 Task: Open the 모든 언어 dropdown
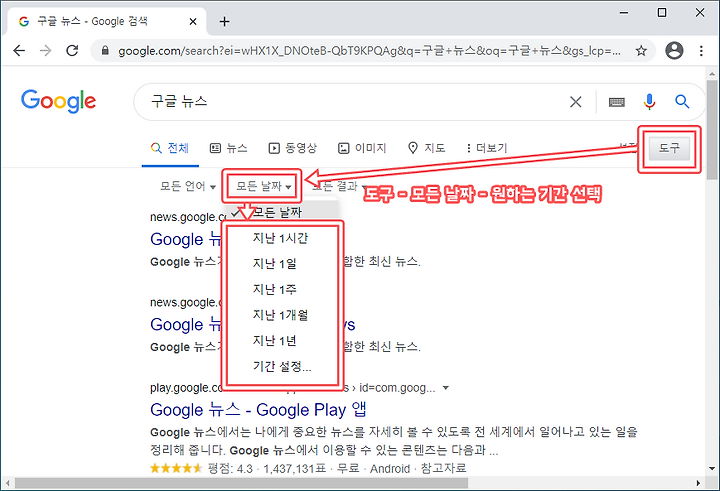188,186
